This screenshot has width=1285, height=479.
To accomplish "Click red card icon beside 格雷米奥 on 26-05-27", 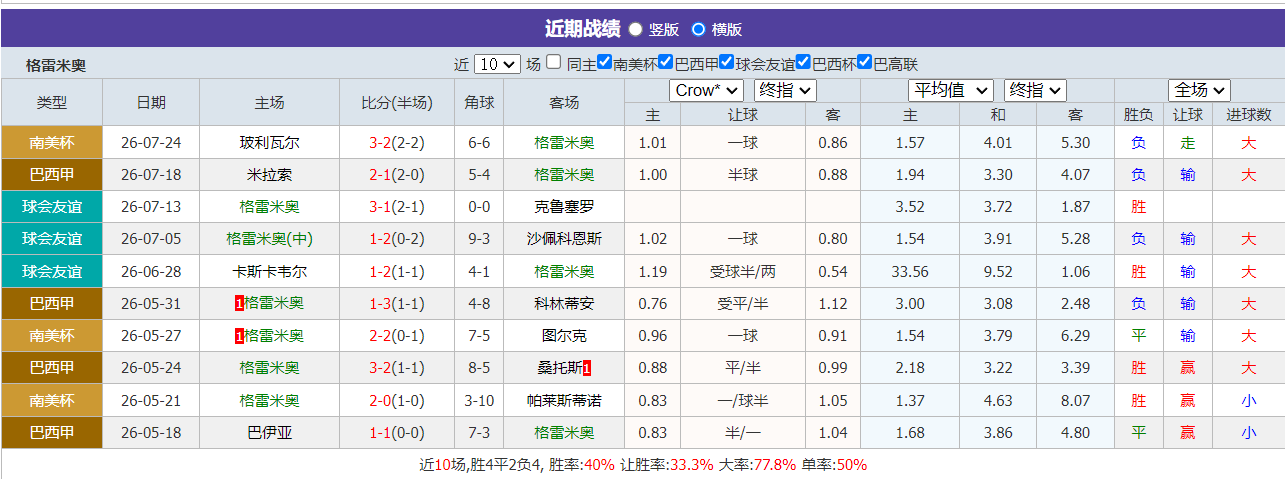I will click(x=239, y=336).
